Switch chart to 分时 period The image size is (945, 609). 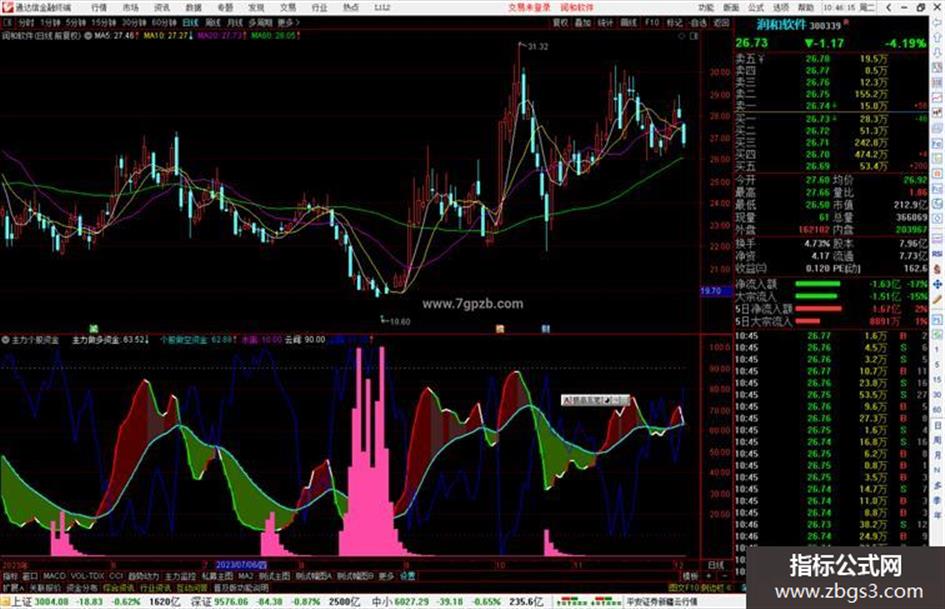click(26, 22)
